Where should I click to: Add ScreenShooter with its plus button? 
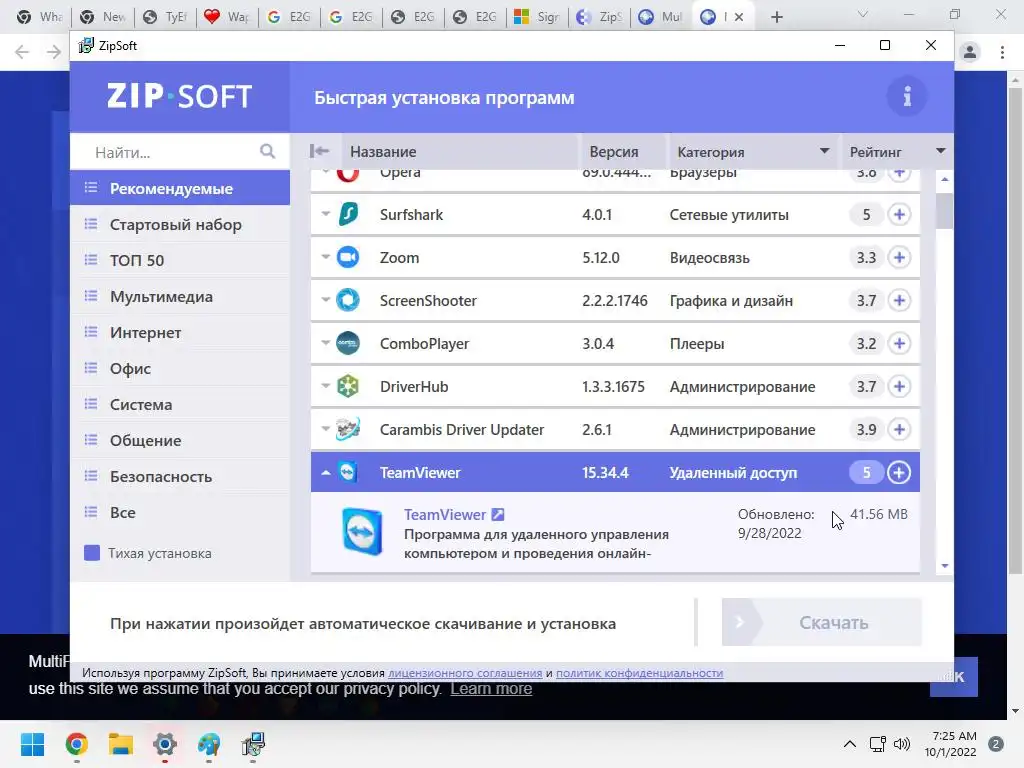[x=899, y=300]
